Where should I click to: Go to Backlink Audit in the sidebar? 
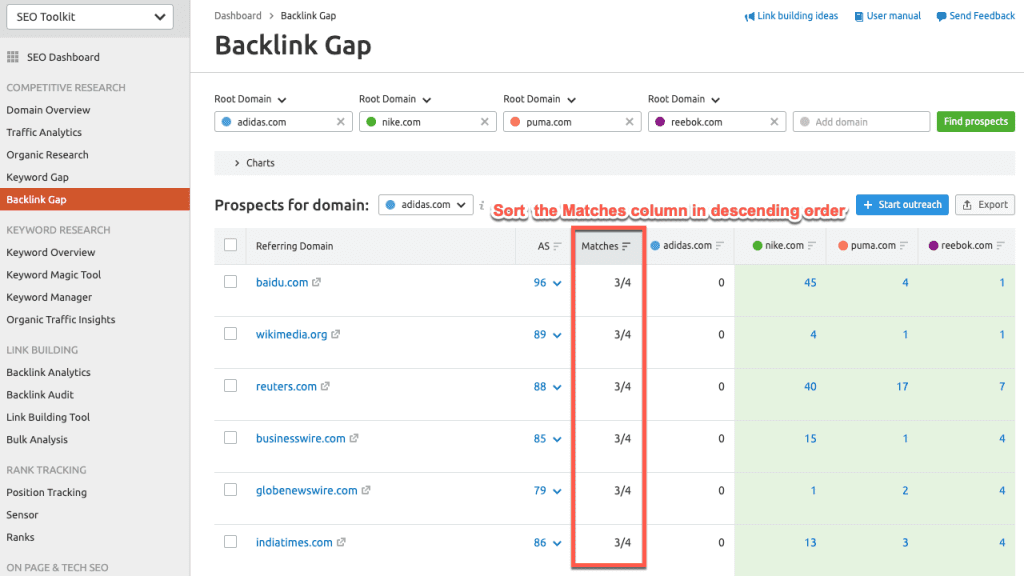coord(40,395)
